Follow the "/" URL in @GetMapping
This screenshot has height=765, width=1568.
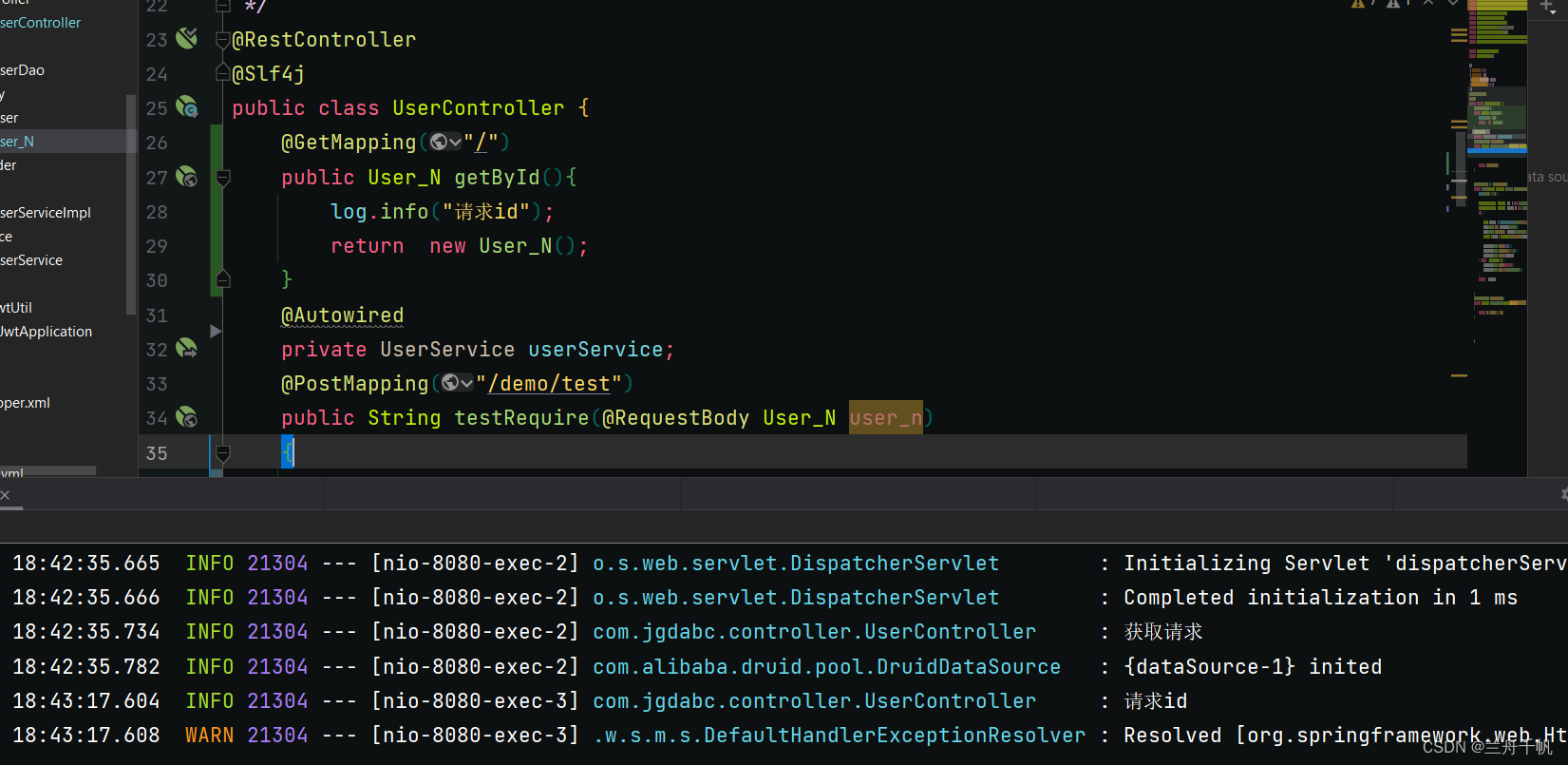[482, 143]
